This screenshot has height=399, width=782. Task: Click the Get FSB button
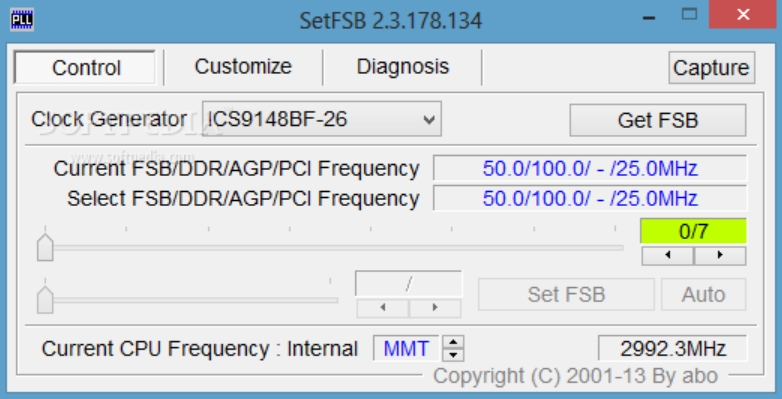657,120
